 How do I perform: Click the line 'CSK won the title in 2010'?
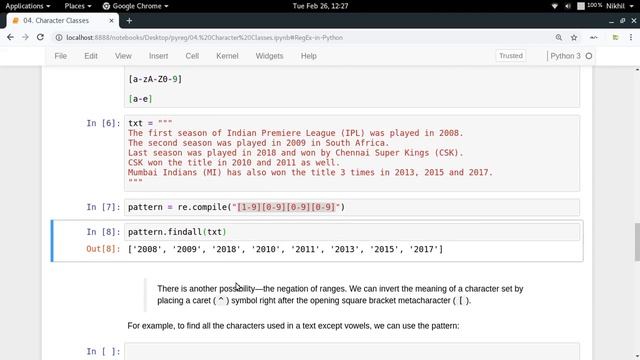pos(234,162)
